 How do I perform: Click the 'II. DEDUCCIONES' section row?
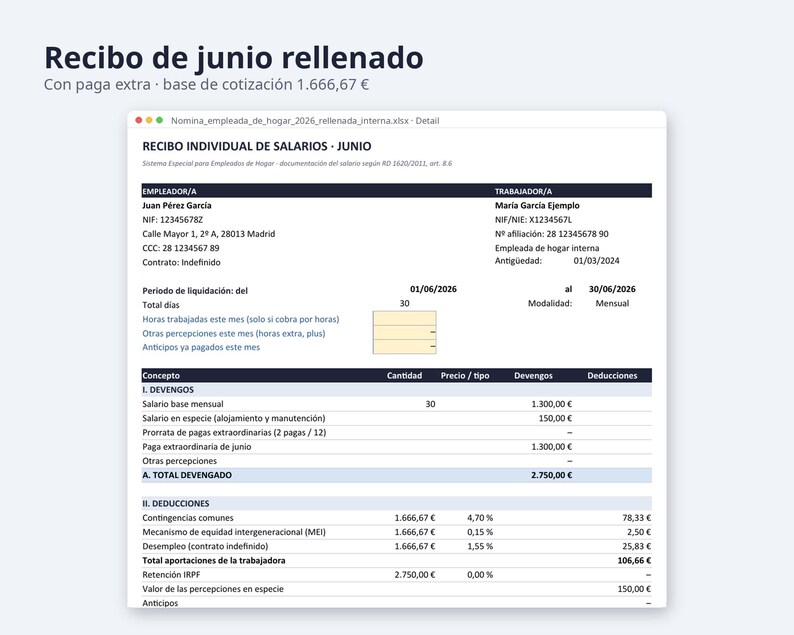pos(396,503)
